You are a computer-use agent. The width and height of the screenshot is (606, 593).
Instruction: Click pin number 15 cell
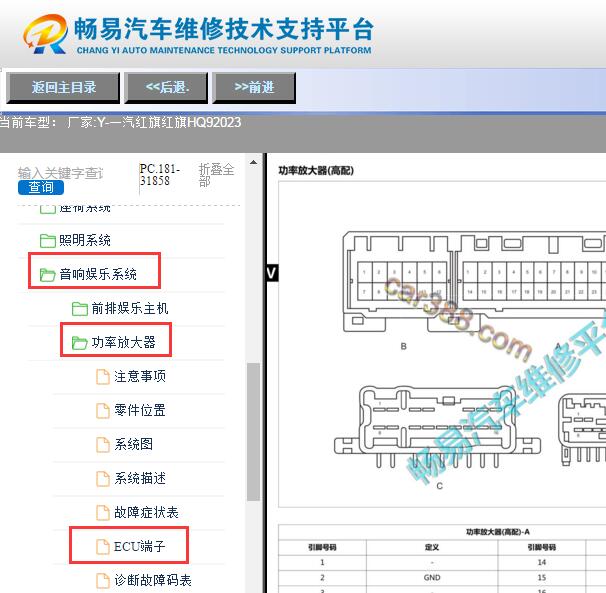click(541, 578)
